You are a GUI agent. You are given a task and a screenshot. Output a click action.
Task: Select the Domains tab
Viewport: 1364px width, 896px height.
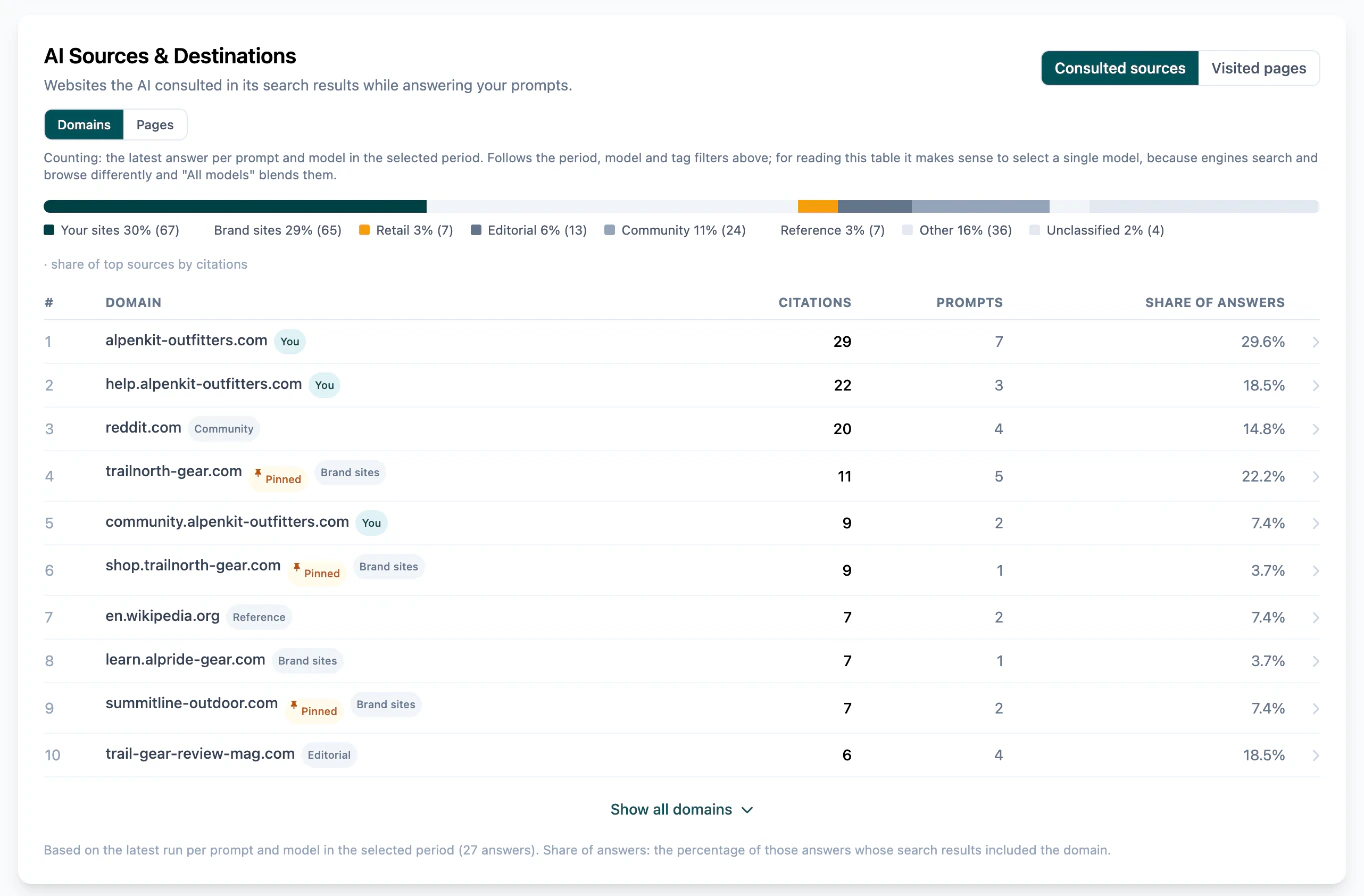click(x=84, y=125)
